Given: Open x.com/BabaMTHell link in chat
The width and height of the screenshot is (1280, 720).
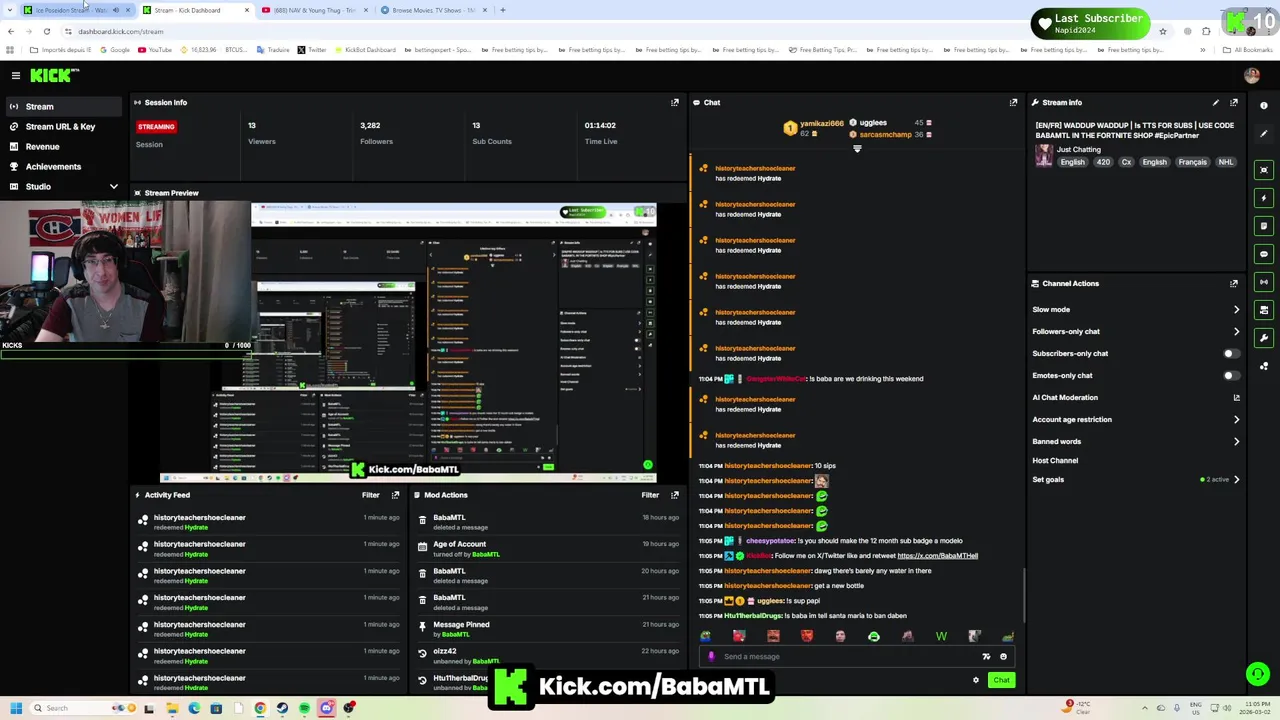Looking at the screenshot, I should [x=937, y=556].
